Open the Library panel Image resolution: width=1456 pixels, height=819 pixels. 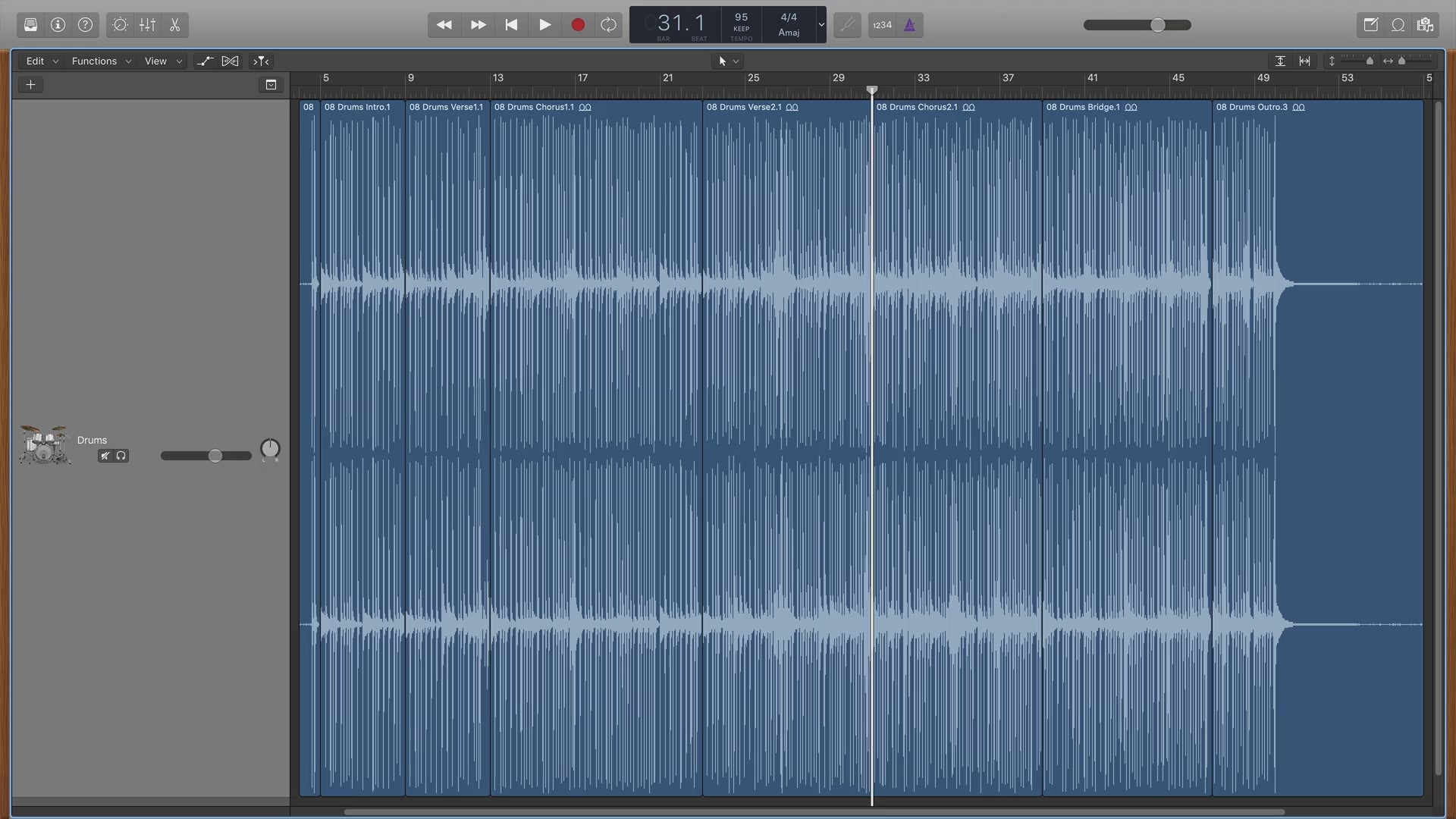[x=30, y=25]
